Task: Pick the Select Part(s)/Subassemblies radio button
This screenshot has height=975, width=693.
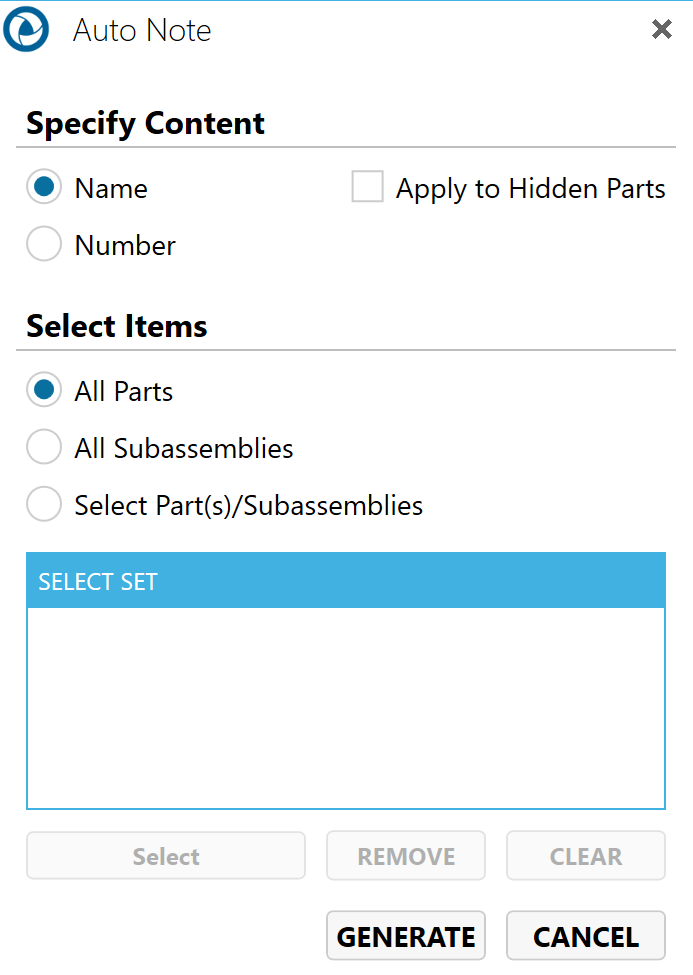Action: click(44, 505)
